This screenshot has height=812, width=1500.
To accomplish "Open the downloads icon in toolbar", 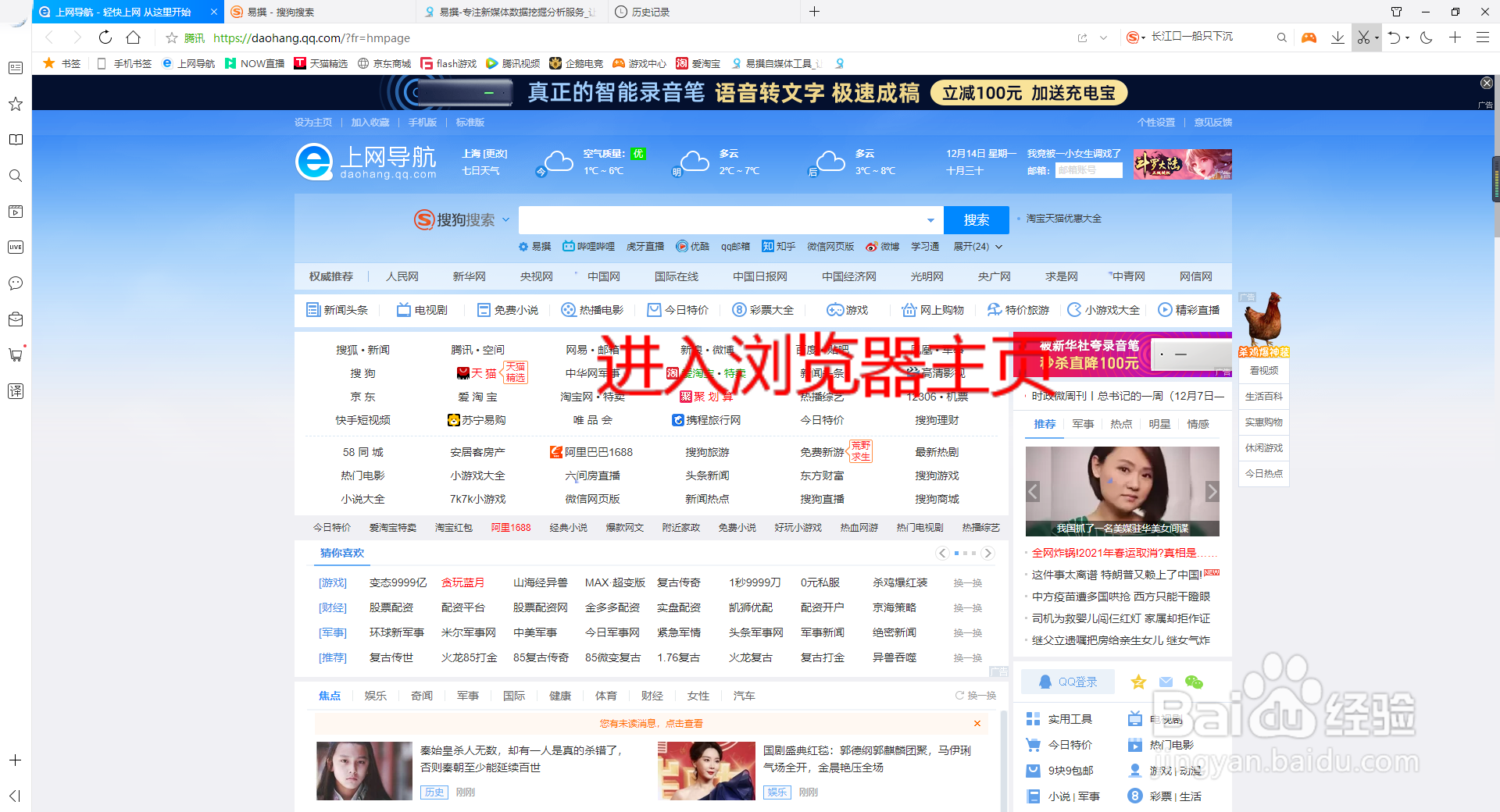I will (x=1337, y=37).
